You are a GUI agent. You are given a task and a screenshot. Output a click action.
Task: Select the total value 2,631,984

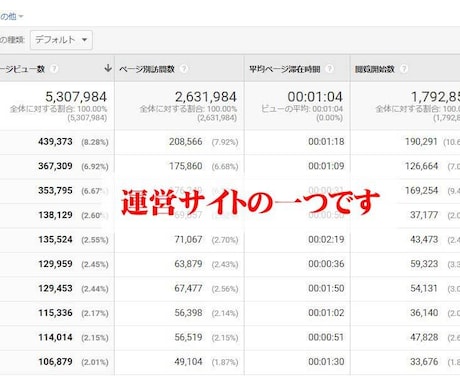tap(206, 97)
